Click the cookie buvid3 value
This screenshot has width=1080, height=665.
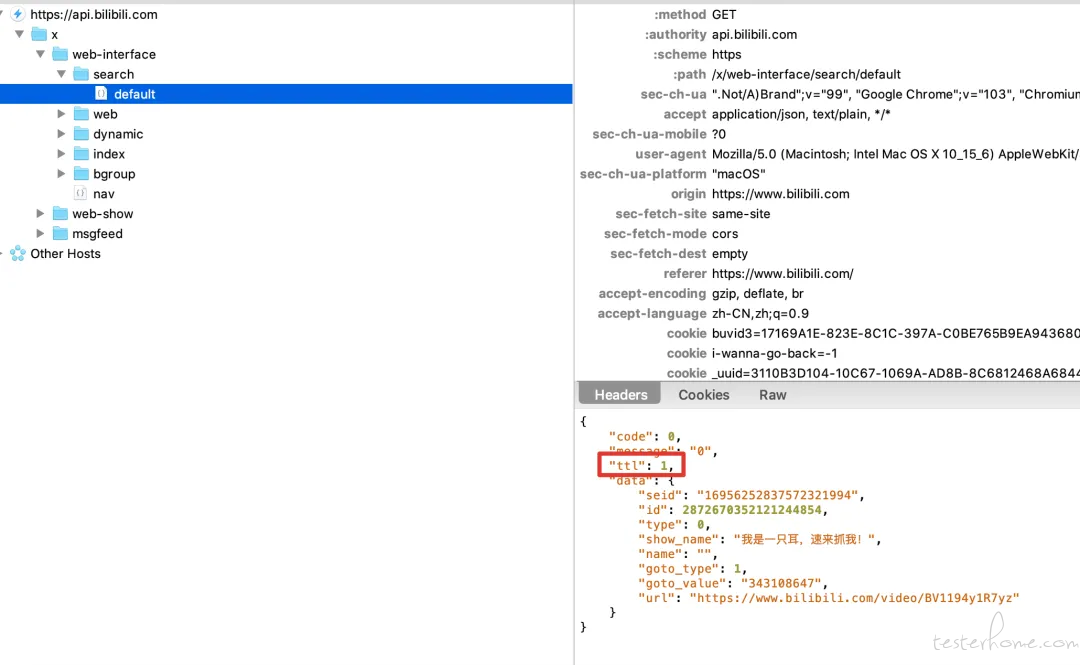point(895,334)
